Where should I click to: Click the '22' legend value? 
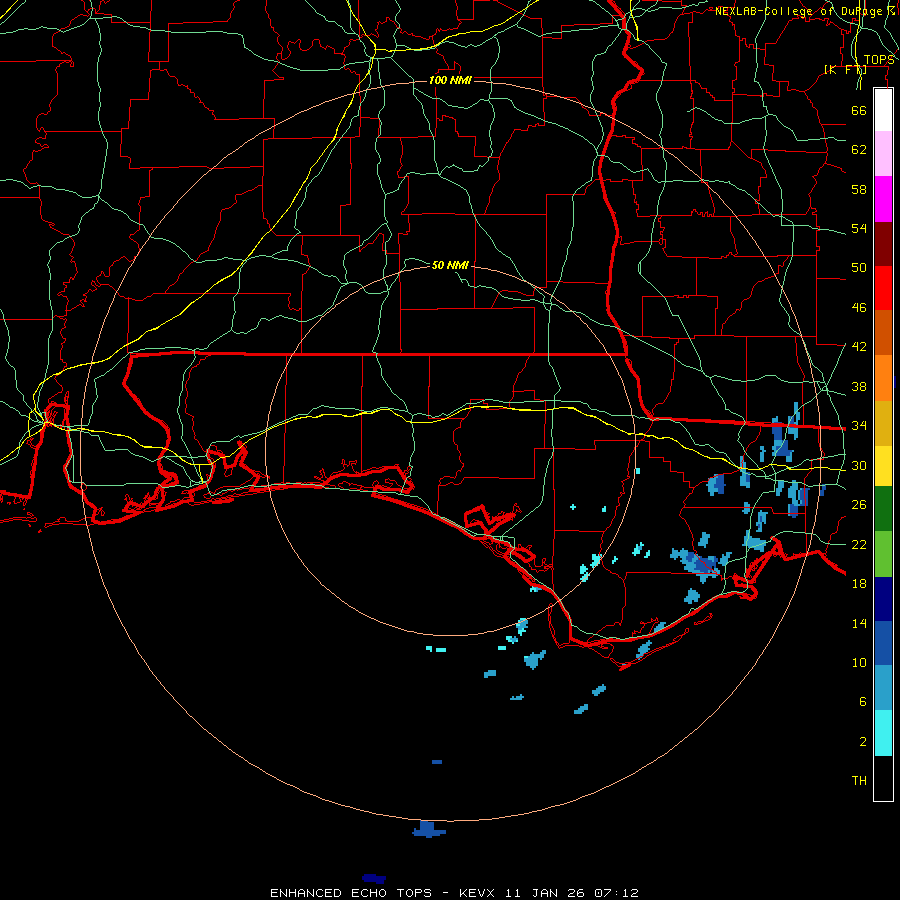859,544
